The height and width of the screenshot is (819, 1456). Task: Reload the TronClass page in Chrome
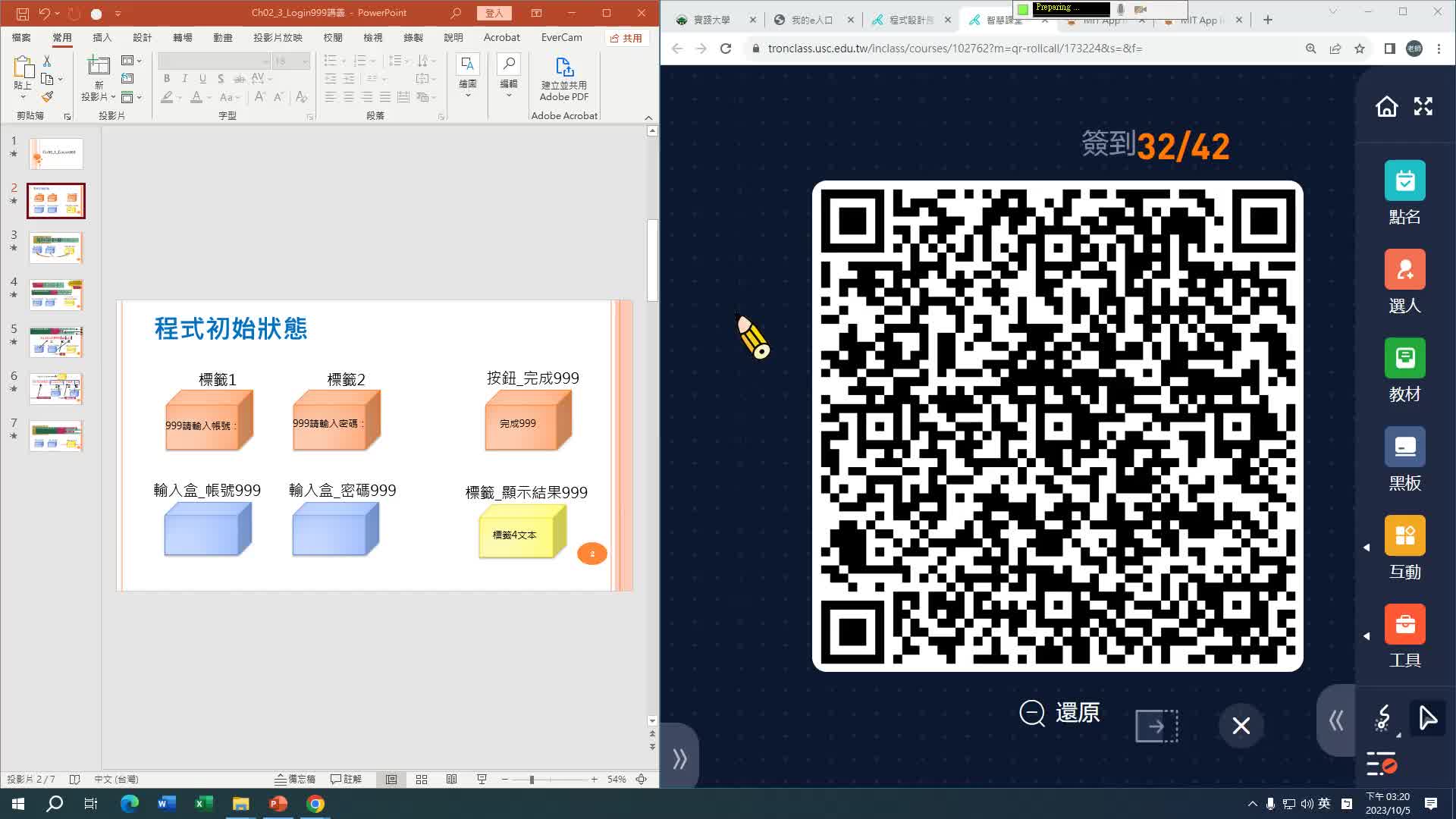(x=726, y=48)
